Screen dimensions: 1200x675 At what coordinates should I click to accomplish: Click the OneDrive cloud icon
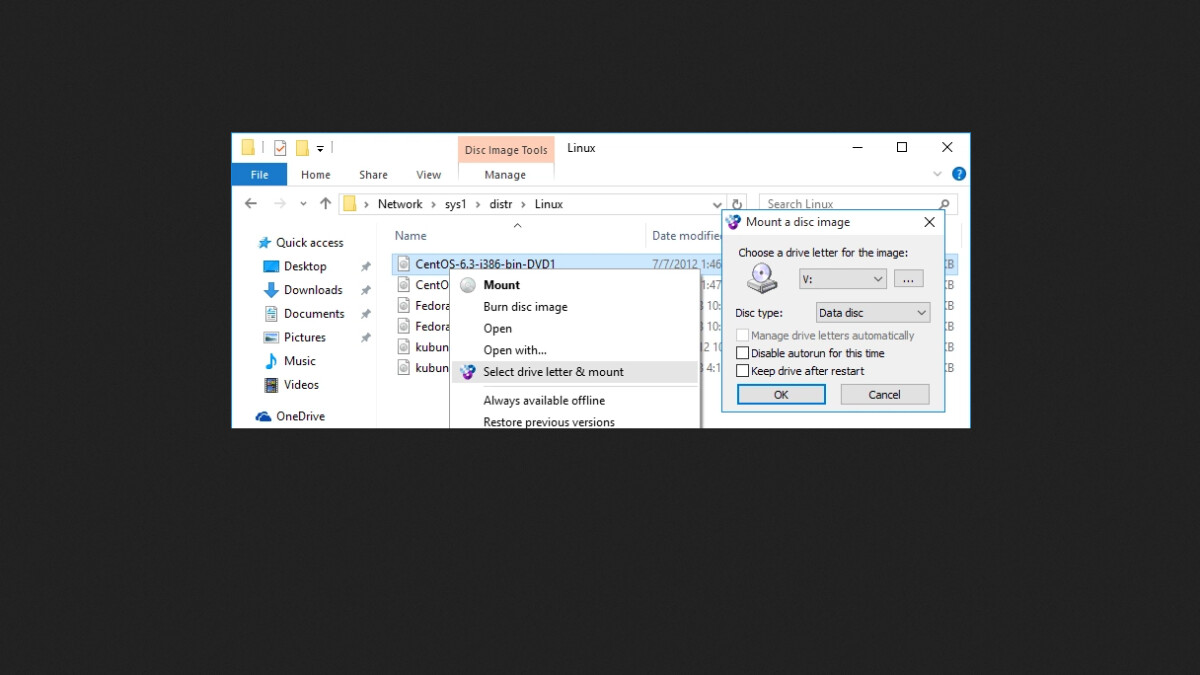point(262,416)
